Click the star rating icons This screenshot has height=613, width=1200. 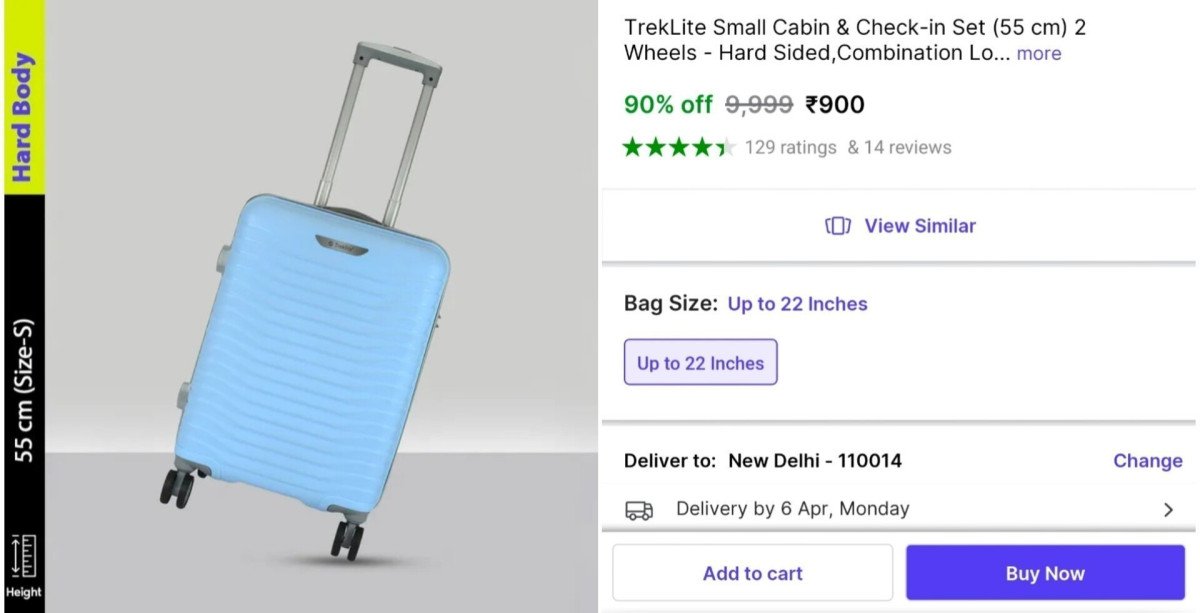[679, 148]
